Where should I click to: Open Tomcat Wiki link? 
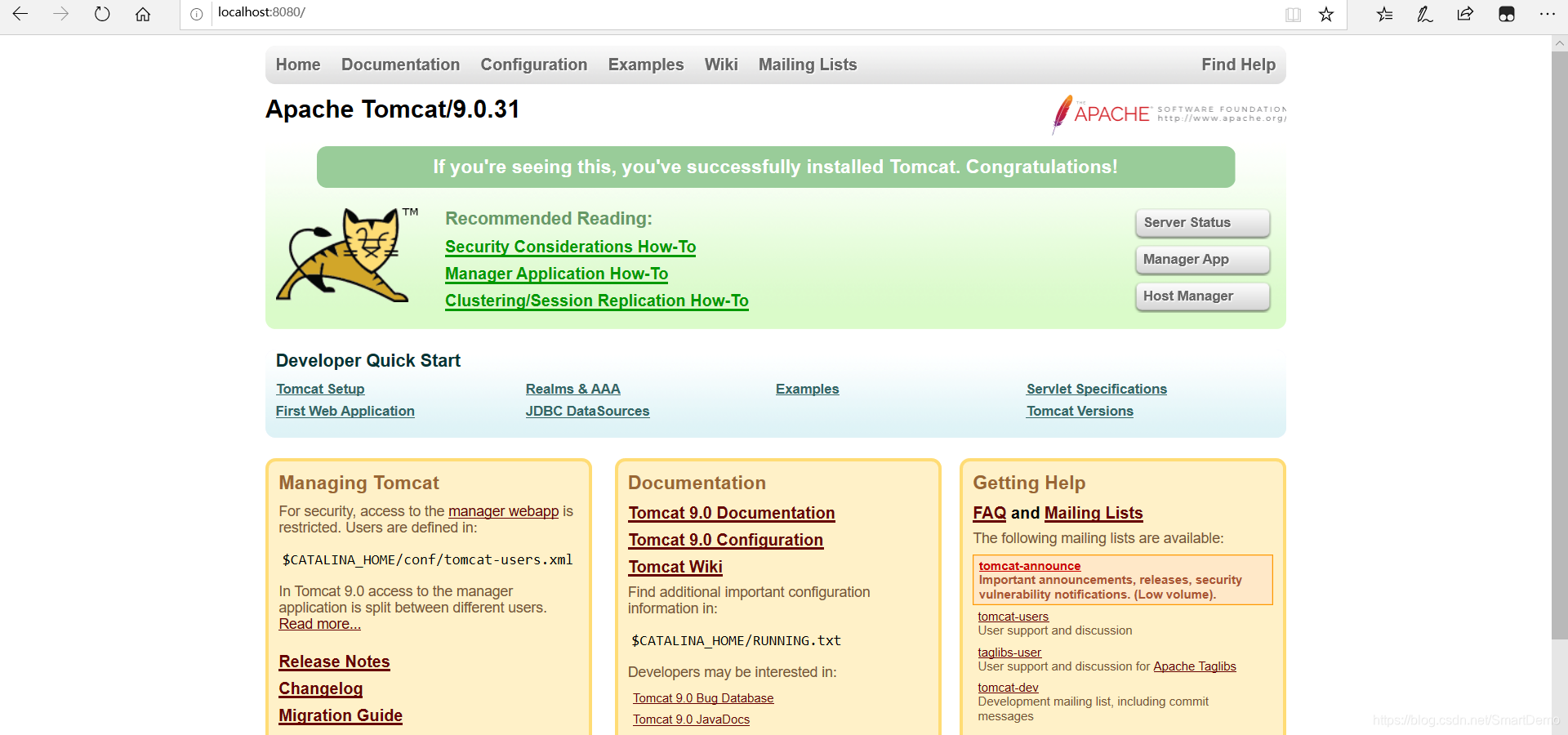pyautogui.click(x=675, y=567)
